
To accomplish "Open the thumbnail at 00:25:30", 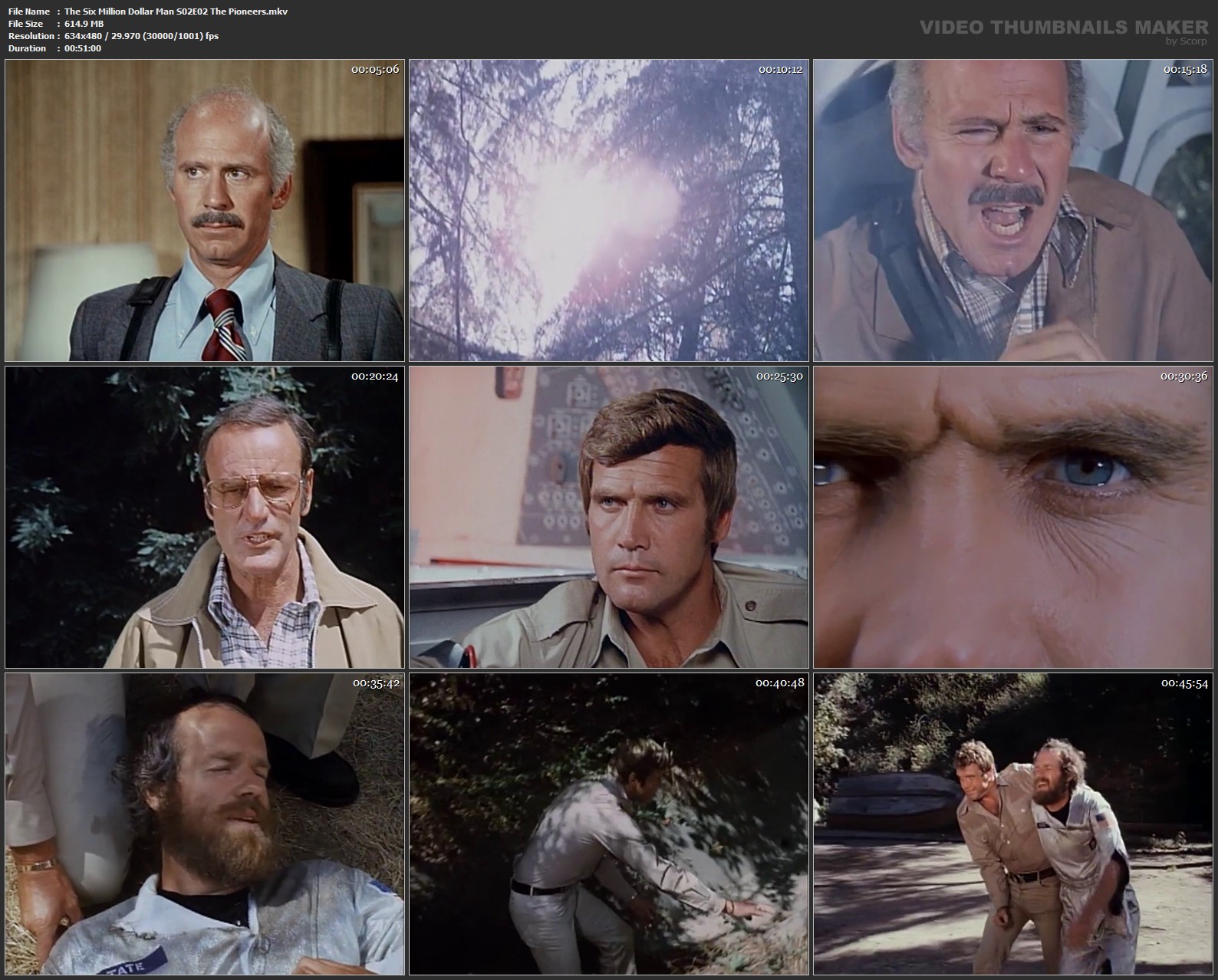I will pyautogui.click(x=609, y=517).
